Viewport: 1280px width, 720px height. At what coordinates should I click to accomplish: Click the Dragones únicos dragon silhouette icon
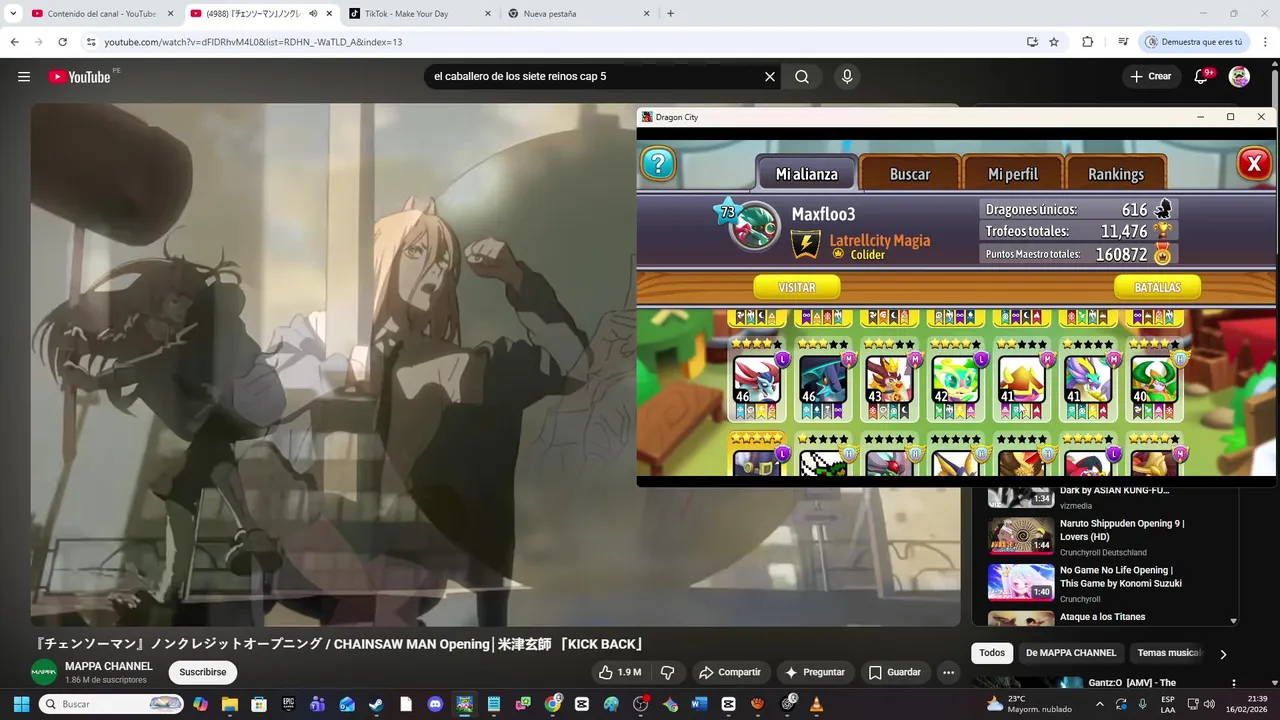(x=1162, y=209)
